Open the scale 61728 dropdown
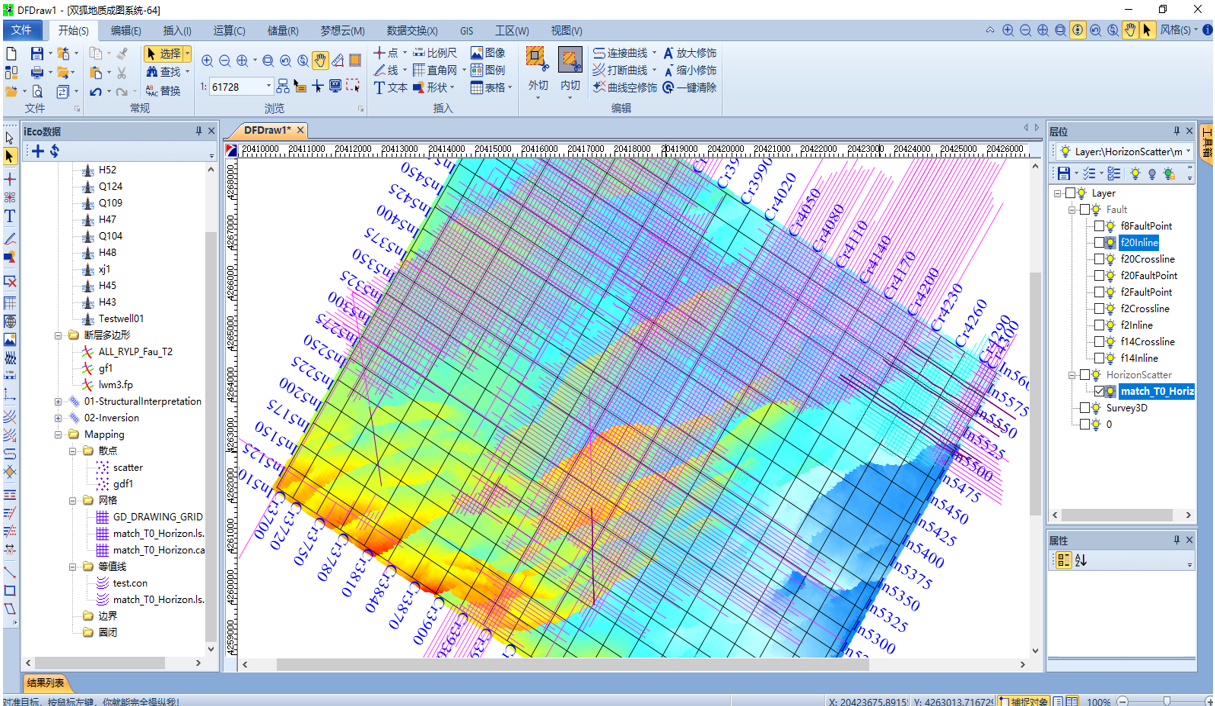Image resolution: width=1215 pixels, height=706 pixels. point(268,87)
